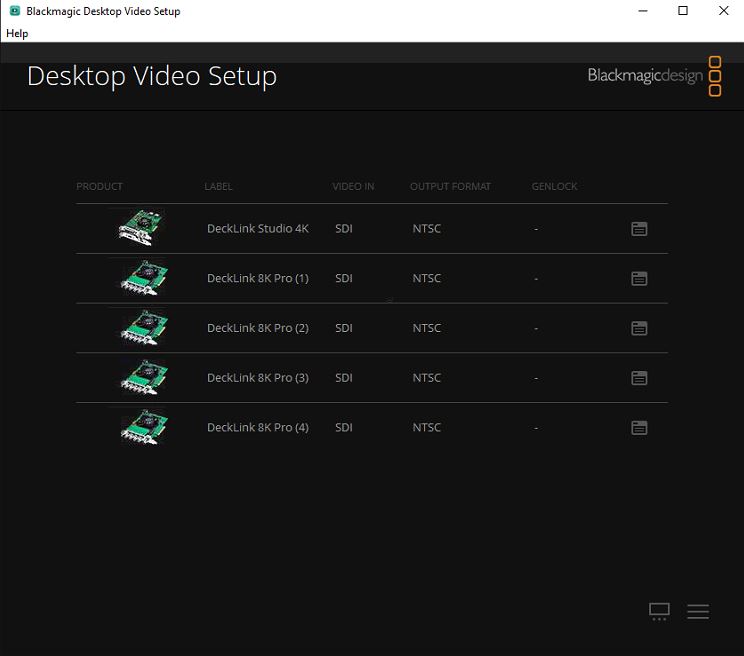
Task: Maximize the Blackmagic Desktop Video Setup window
Action: pos(683,10)
